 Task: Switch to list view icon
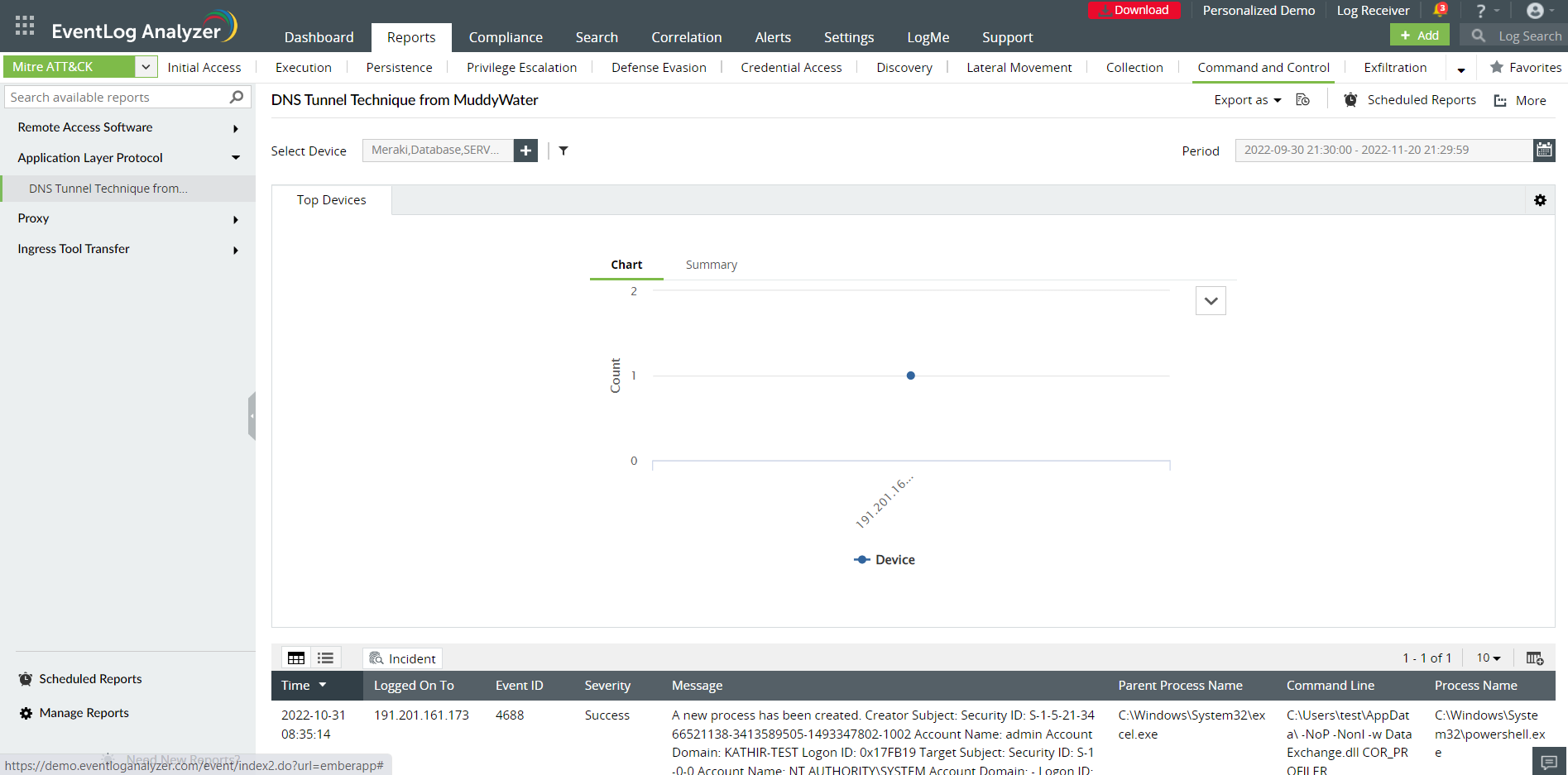(x=326, y=658)
